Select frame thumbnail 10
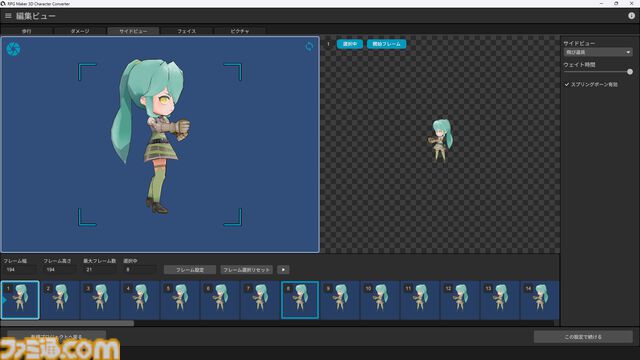The image size is (640, 360). tap(380, 300)
